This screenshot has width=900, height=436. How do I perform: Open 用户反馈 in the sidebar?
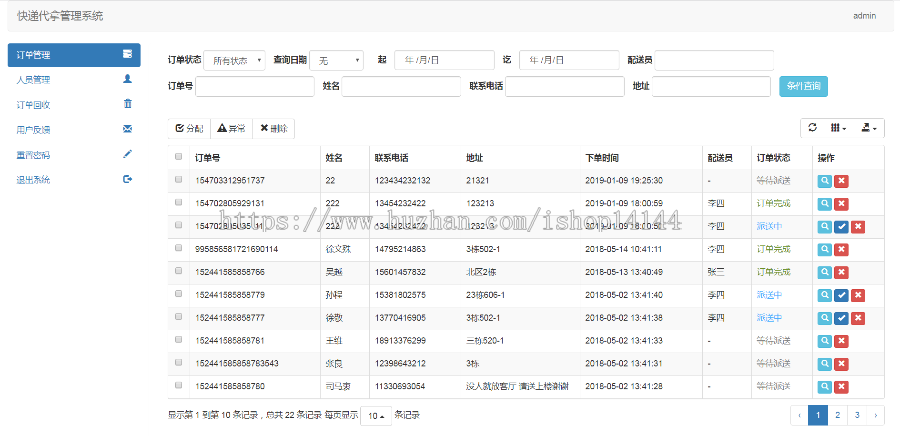pyautogui.click(x=74, y=130)
